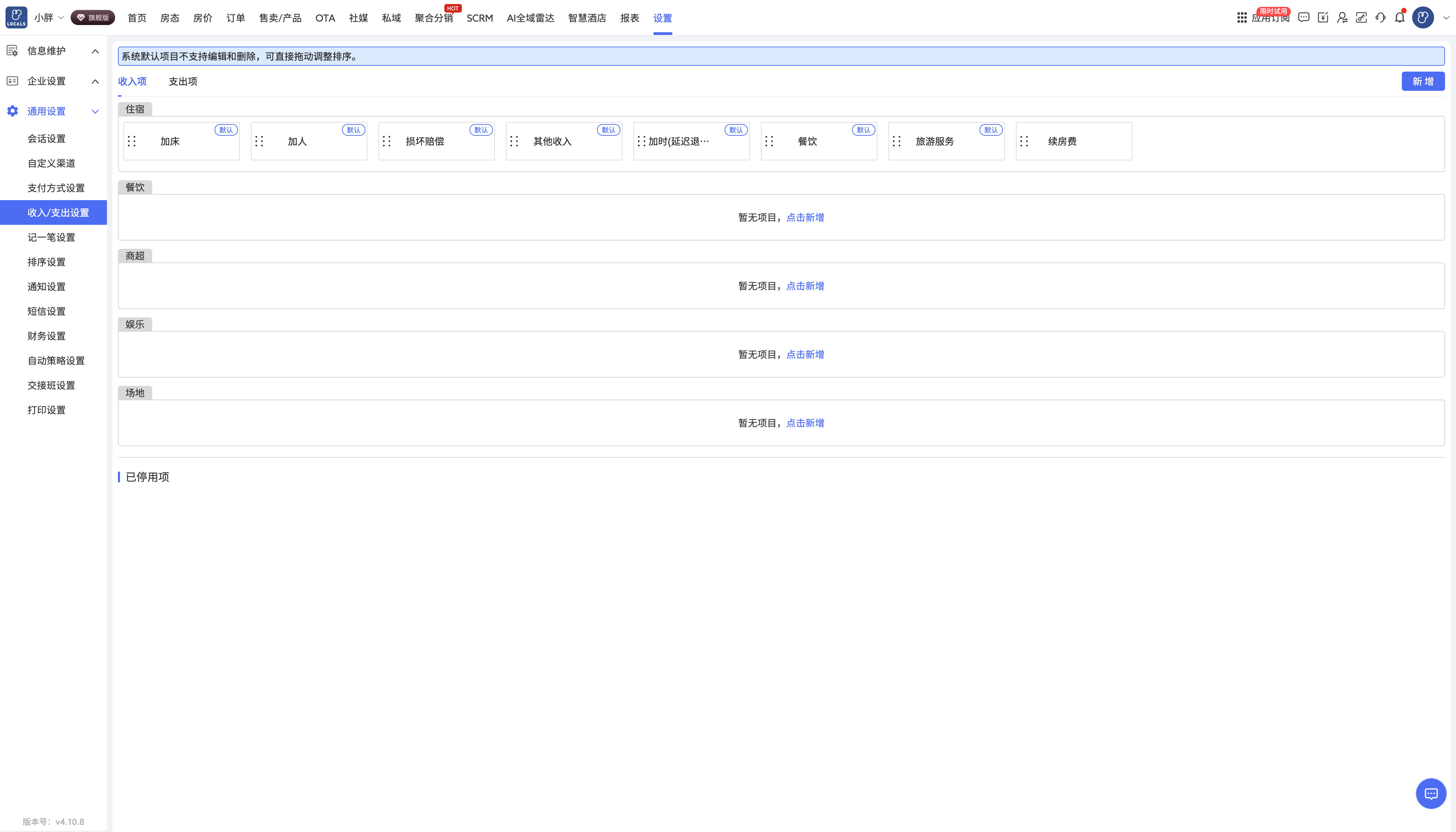Click the drag handle on 旅游服务 card
The image size is (1456, 832).
(x=897, y=141)
